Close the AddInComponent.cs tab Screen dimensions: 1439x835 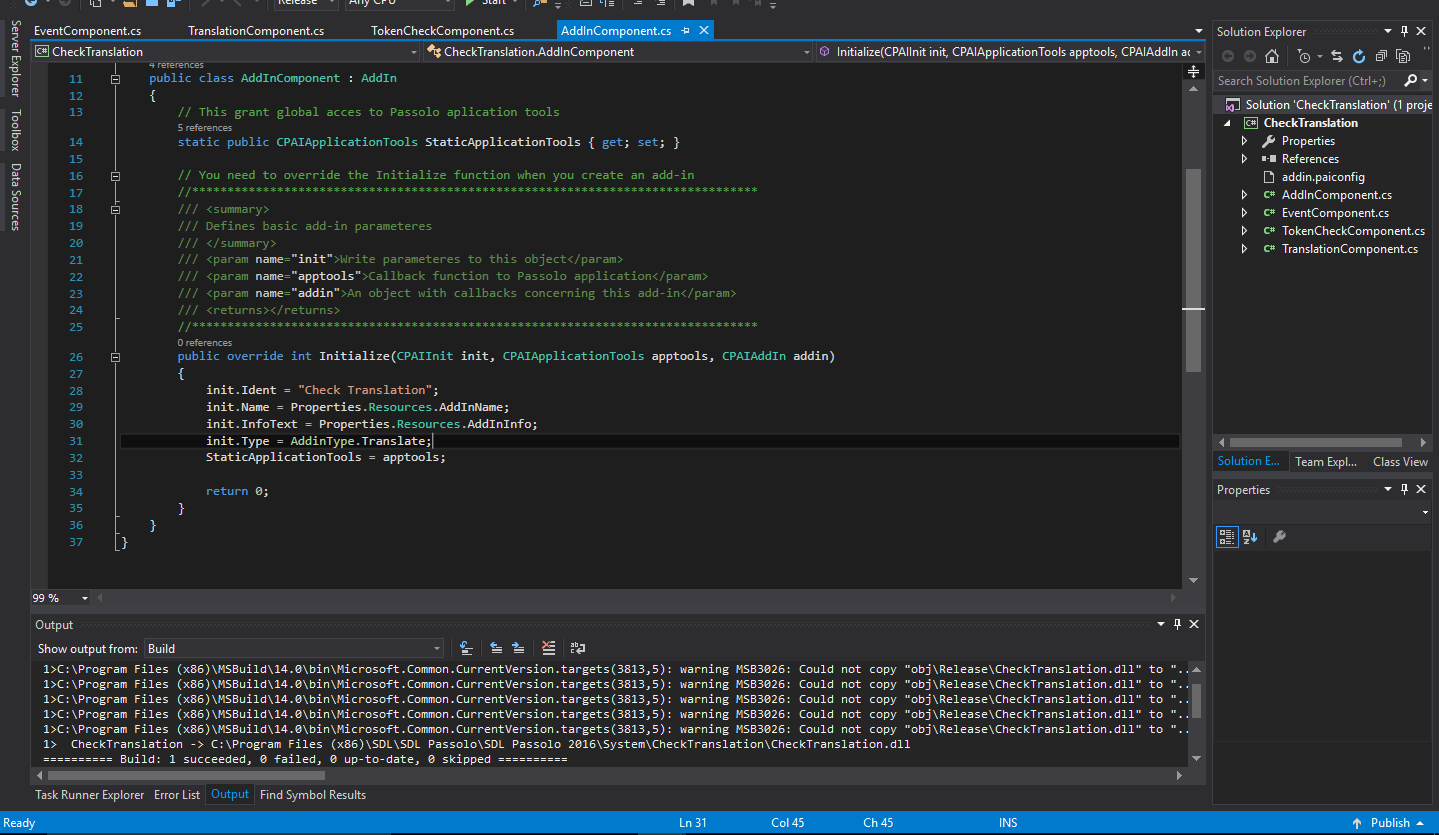tap(704, 31)
